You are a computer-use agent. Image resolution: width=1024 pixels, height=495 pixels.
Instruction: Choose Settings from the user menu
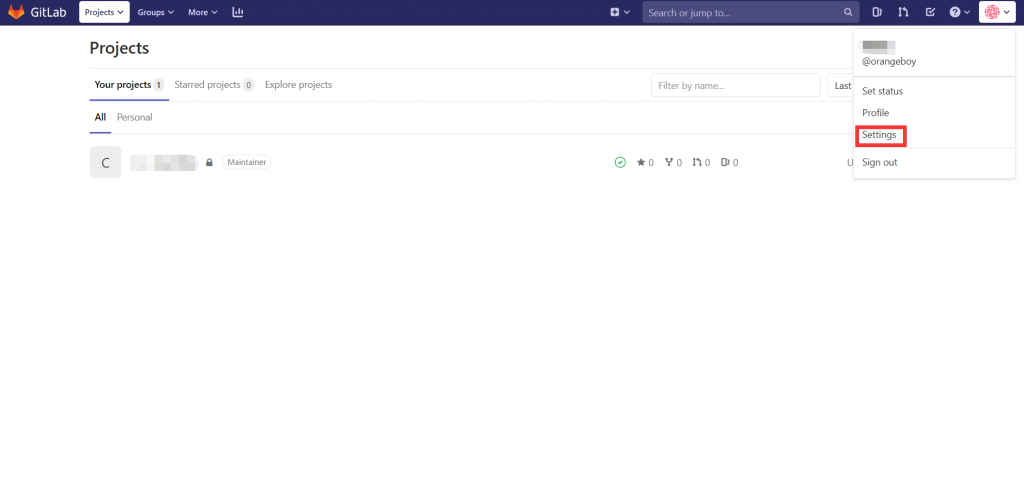pos(879,135)
